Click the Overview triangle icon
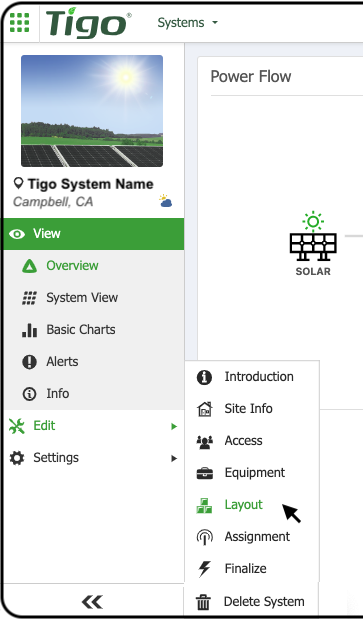The height and width of the screenshot is (619, 363). coord(29,266)
